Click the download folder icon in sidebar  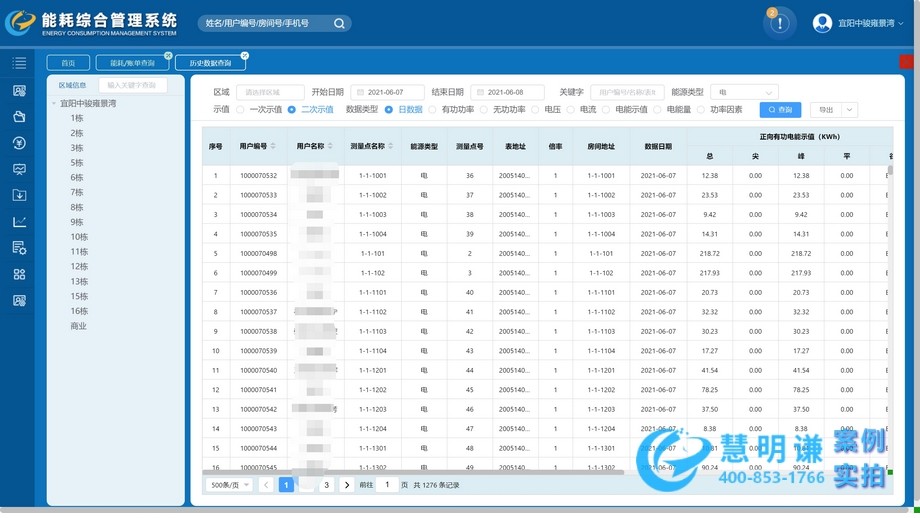pyautogui.click(x=19, y=195)
